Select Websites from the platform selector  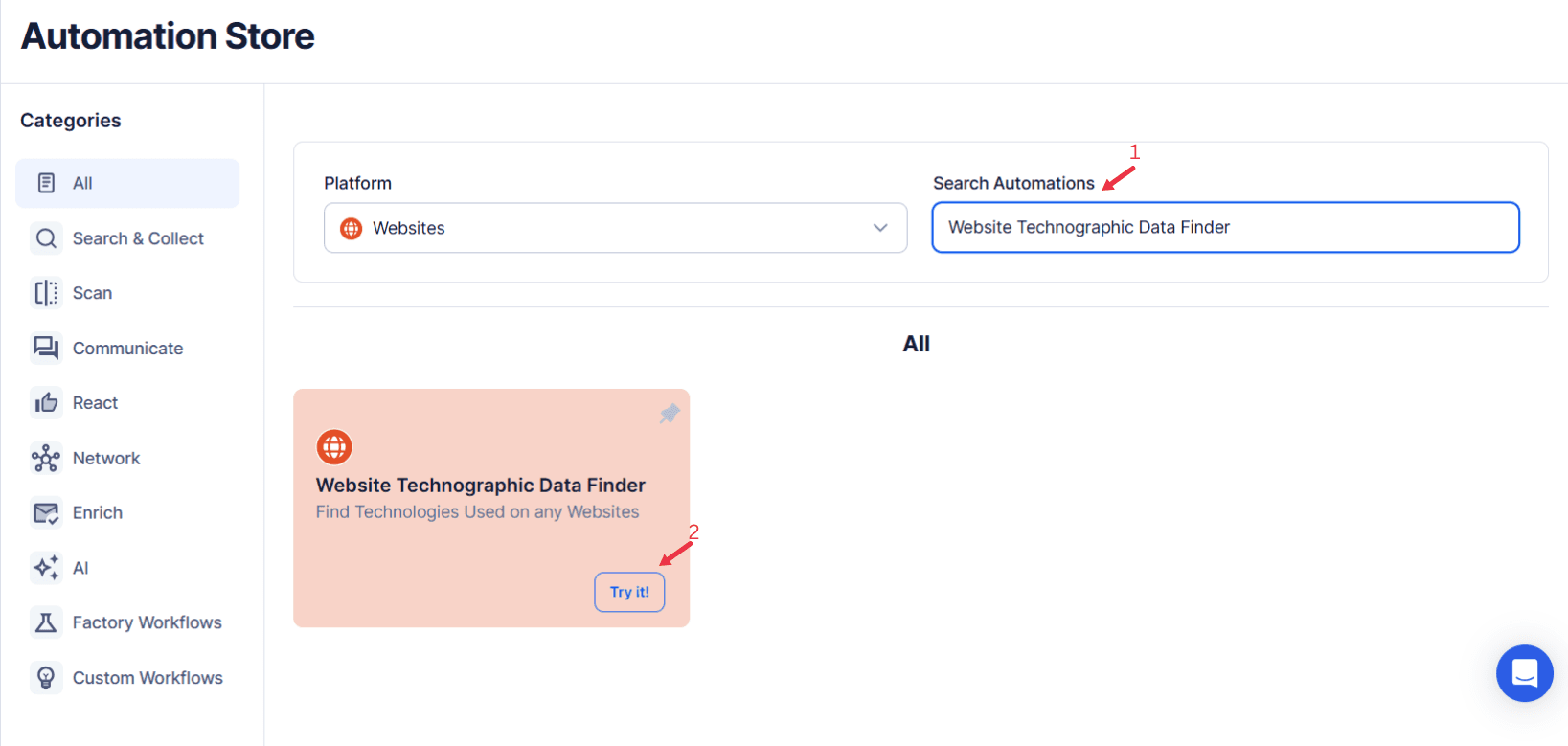[616, 228]
